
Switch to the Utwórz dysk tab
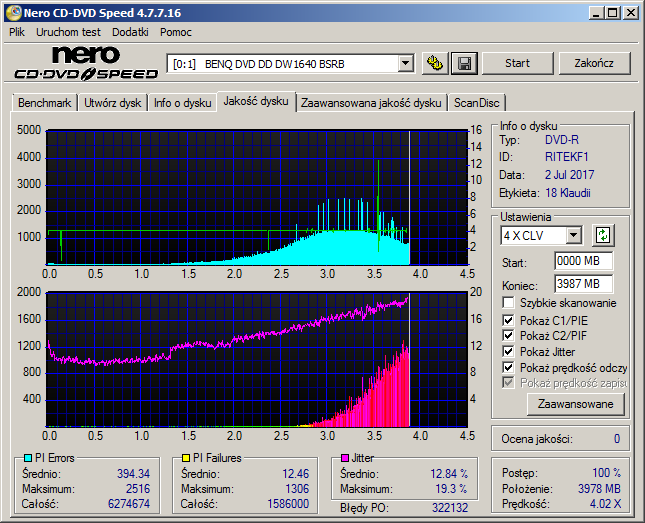coord(113,103)
